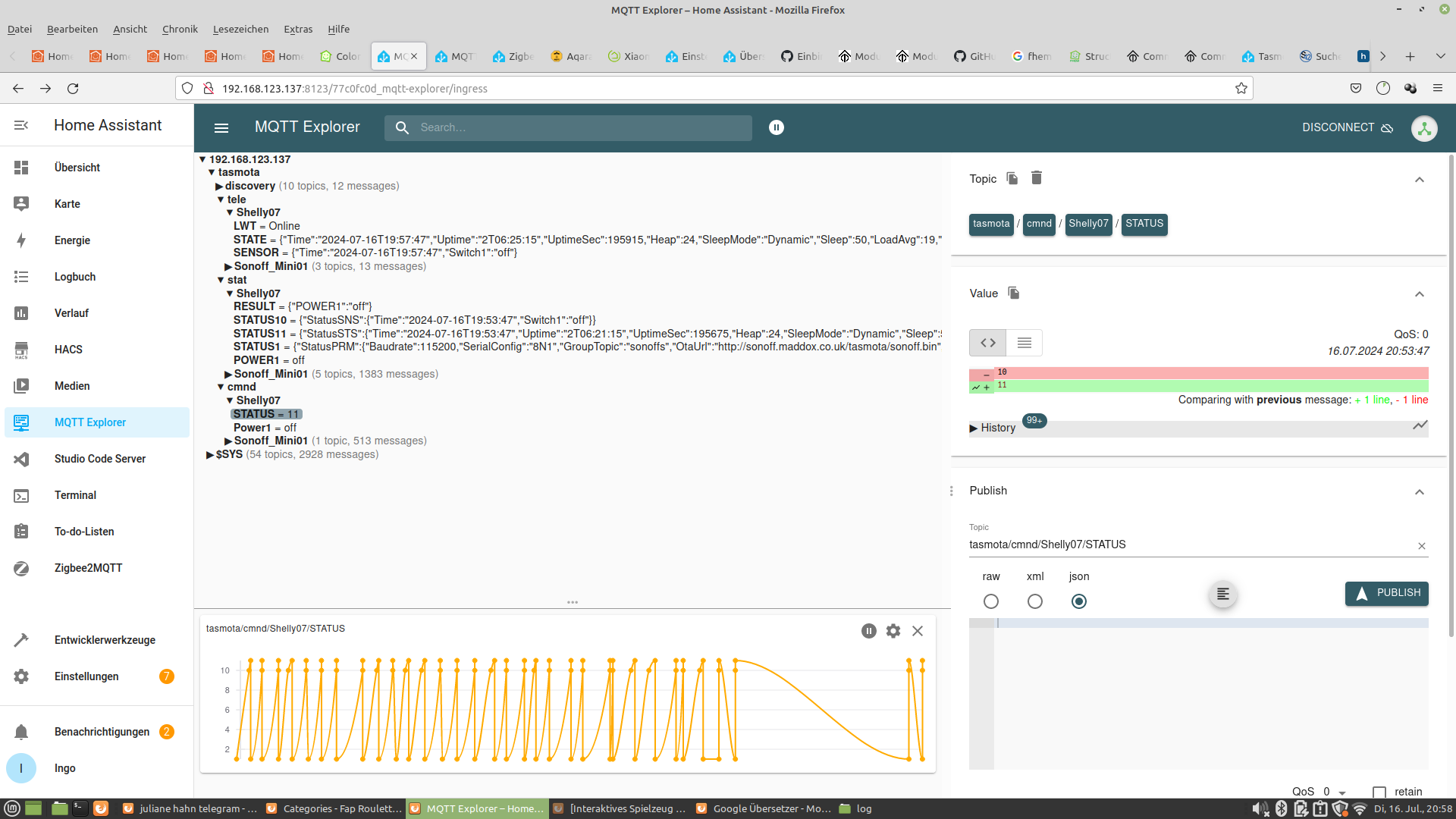The width and height of the screenshot is (1456, 819).
Task: Open Terminal in the sidebar
Action: (x=96, y=495)
